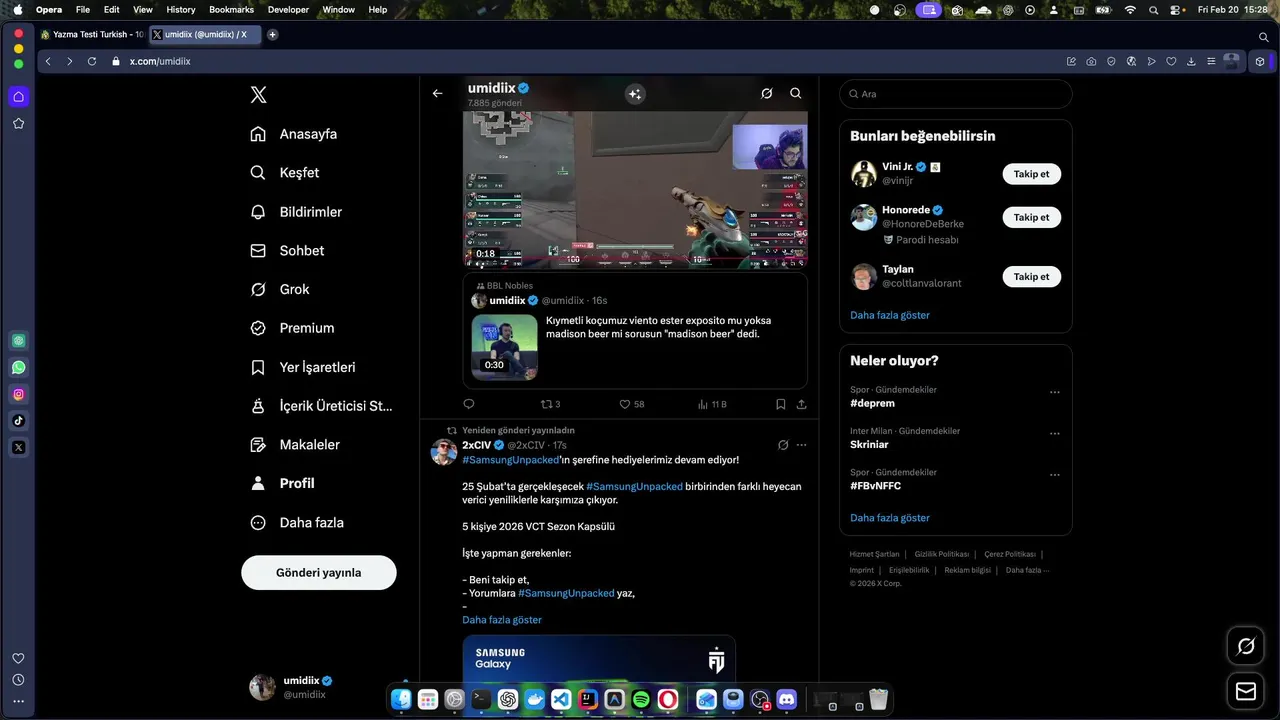The height and width of the screenshot is (720, 1280).
Task: Open Discord from the Dock
Action: click(x=787, y=699)
